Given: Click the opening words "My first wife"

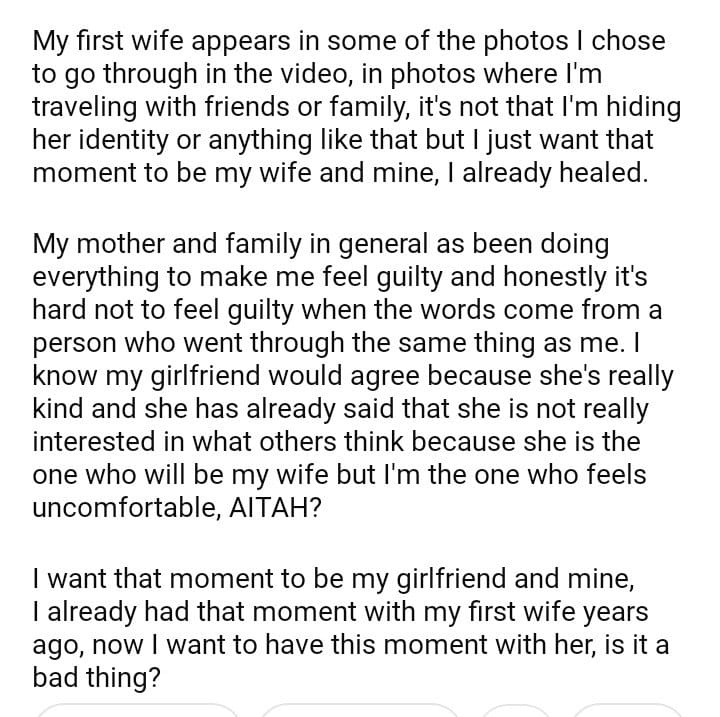Looking at the screenshot, I should click(101, 42).
